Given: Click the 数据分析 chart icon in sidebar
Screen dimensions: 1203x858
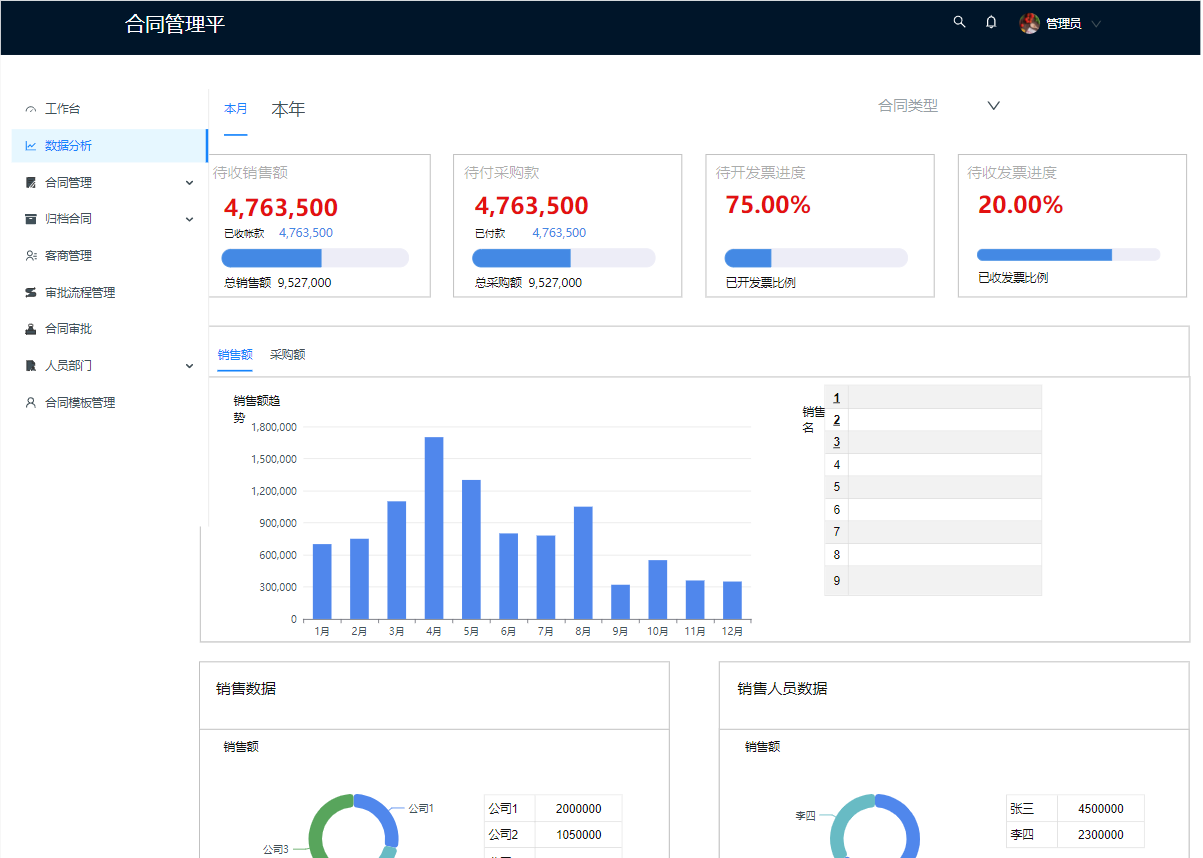Looking at the screenshot, I should tap(31, 146).
